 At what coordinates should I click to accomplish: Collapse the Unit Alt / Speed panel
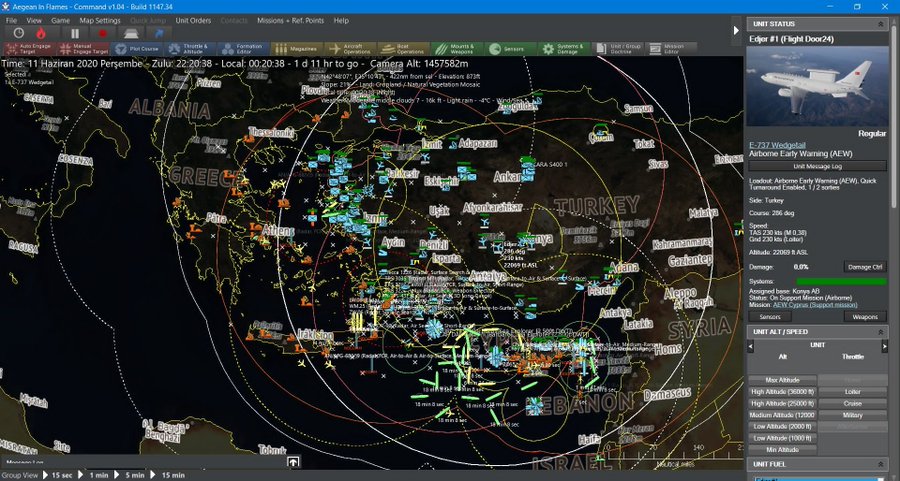pos(881,331)
